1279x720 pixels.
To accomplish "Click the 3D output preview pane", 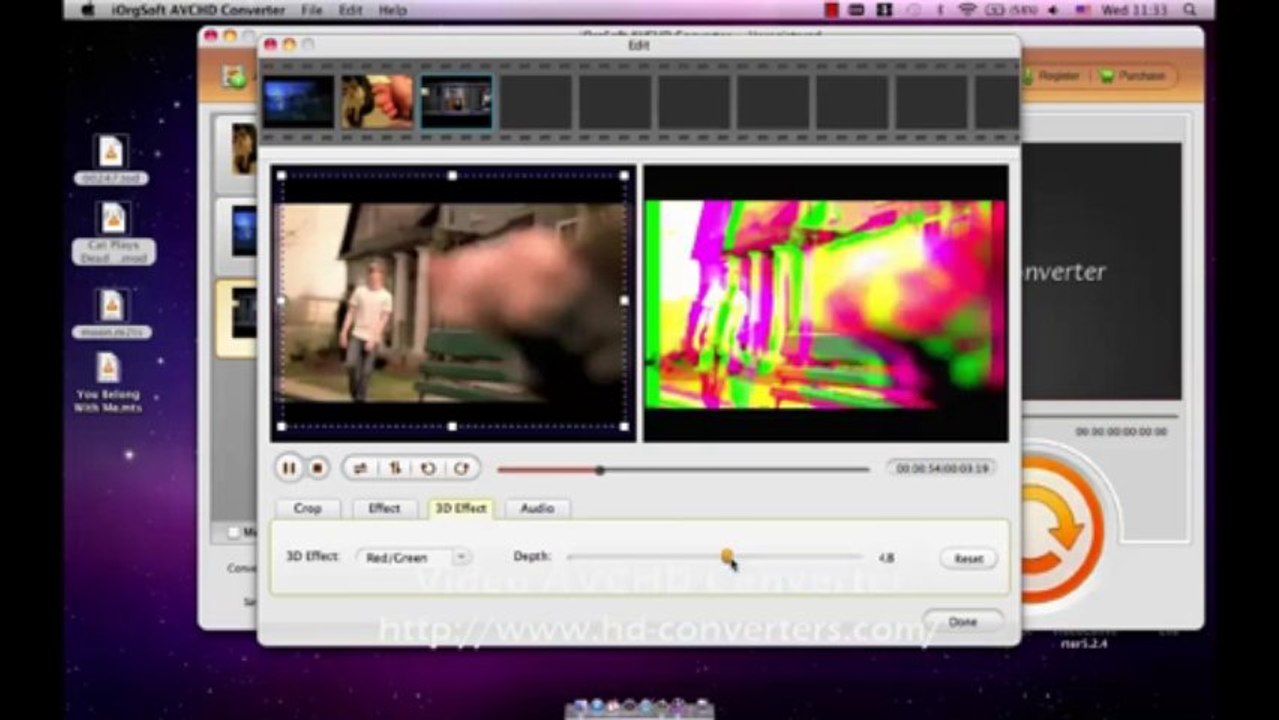I will click(826, 303).
